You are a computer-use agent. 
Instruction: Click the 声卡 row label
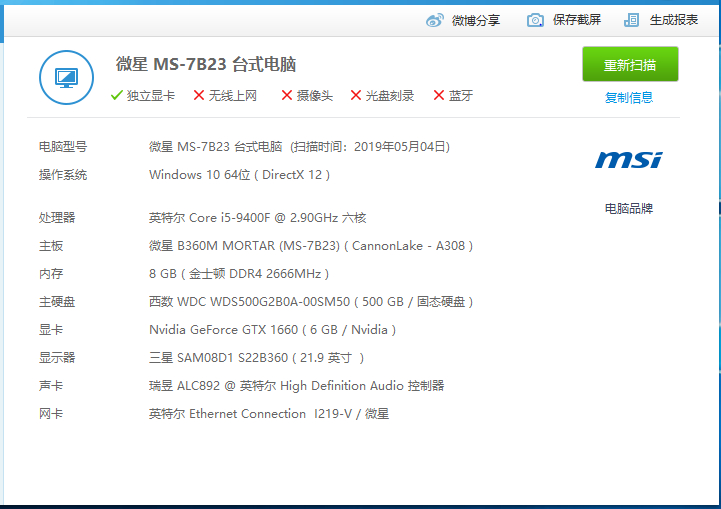51,386
